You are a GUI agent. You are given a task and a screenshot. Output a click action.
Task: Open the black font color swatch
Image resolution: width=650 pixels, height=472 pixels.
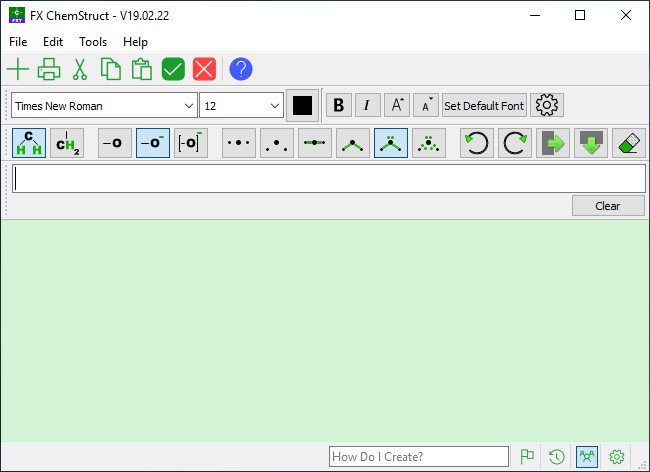302,105
